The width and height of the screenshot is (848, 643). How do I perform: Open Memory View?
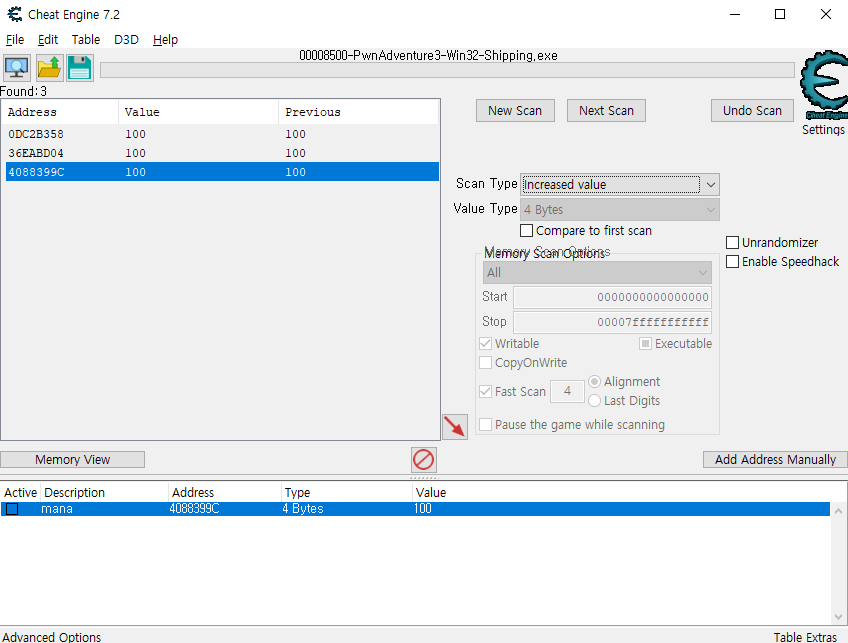pos(72,460)
